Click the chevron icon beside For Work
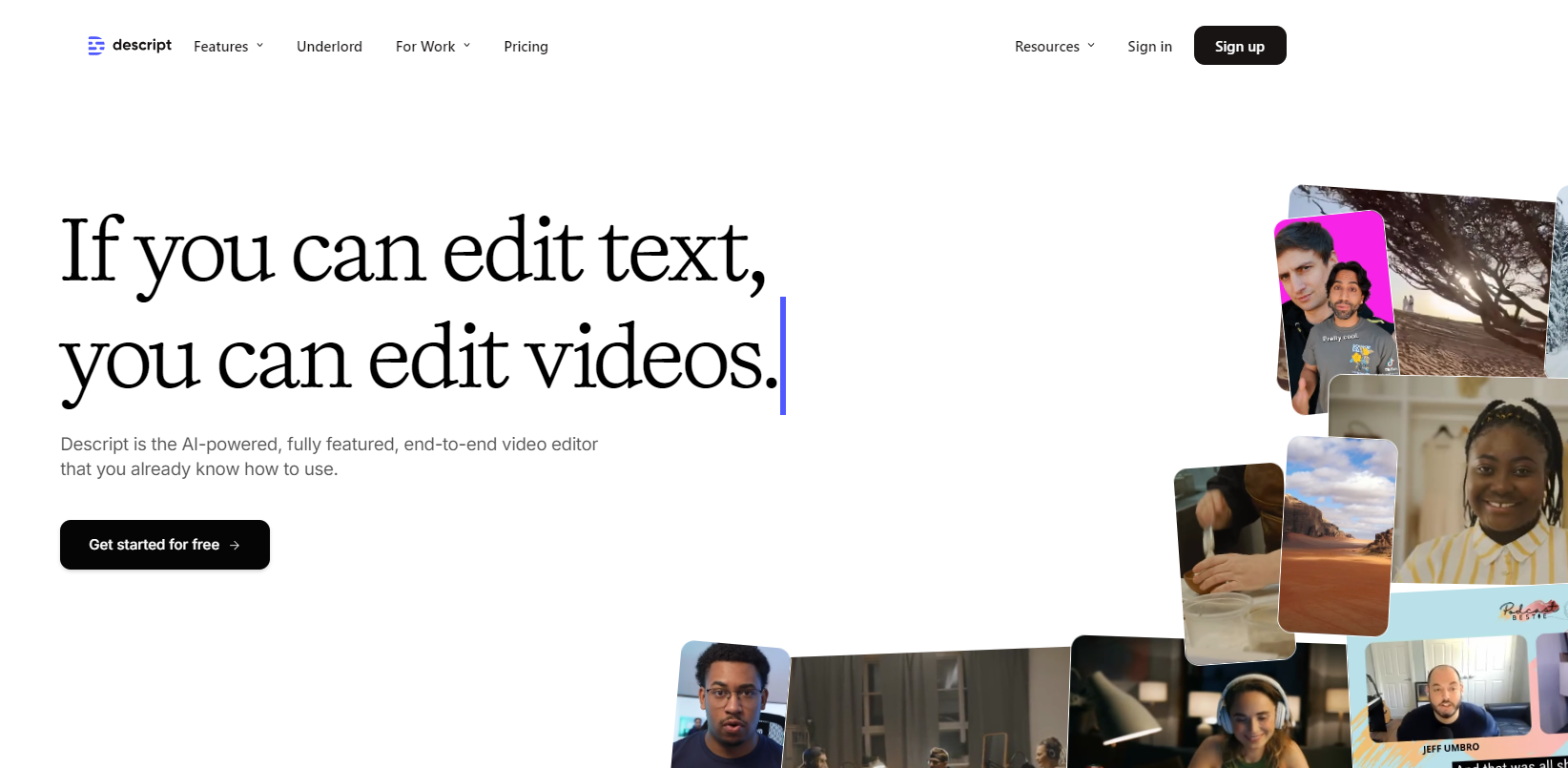The width and height of the screenshot is (1568, 768). [x=466, y=45]
